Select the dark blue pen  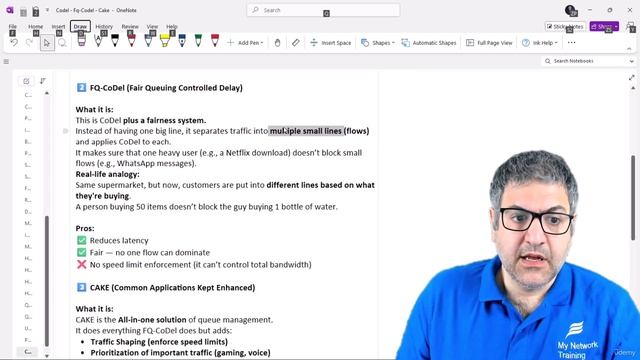coord(182,41)
